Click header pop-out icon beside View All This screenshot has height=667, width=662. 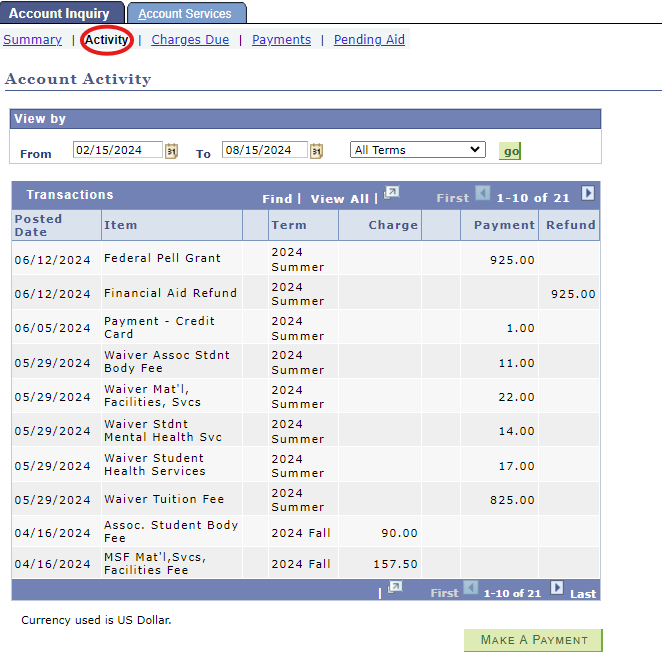[x=391, y=193]
